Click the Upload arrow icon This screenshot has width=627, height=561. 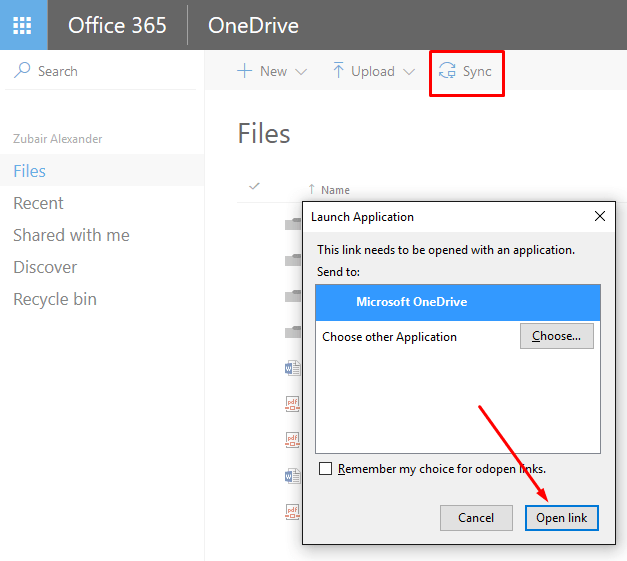click(338, 70)
